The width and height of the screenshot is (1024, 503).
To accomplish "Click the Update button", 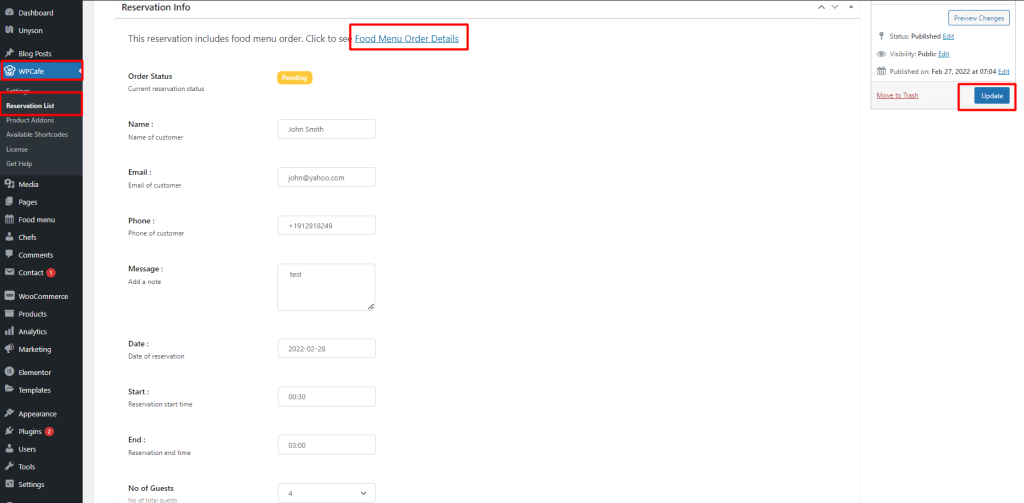I will [992, 95].
